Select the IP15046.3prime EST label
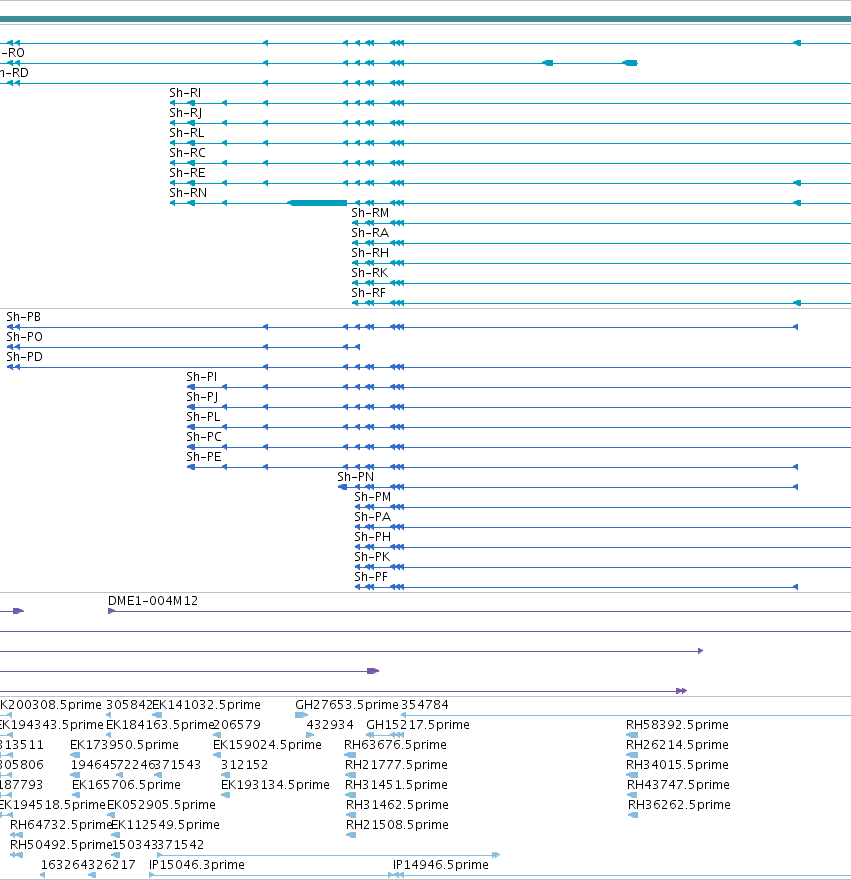Image resolution: width=851 pixels, height=880 pixels. [196, 865]
